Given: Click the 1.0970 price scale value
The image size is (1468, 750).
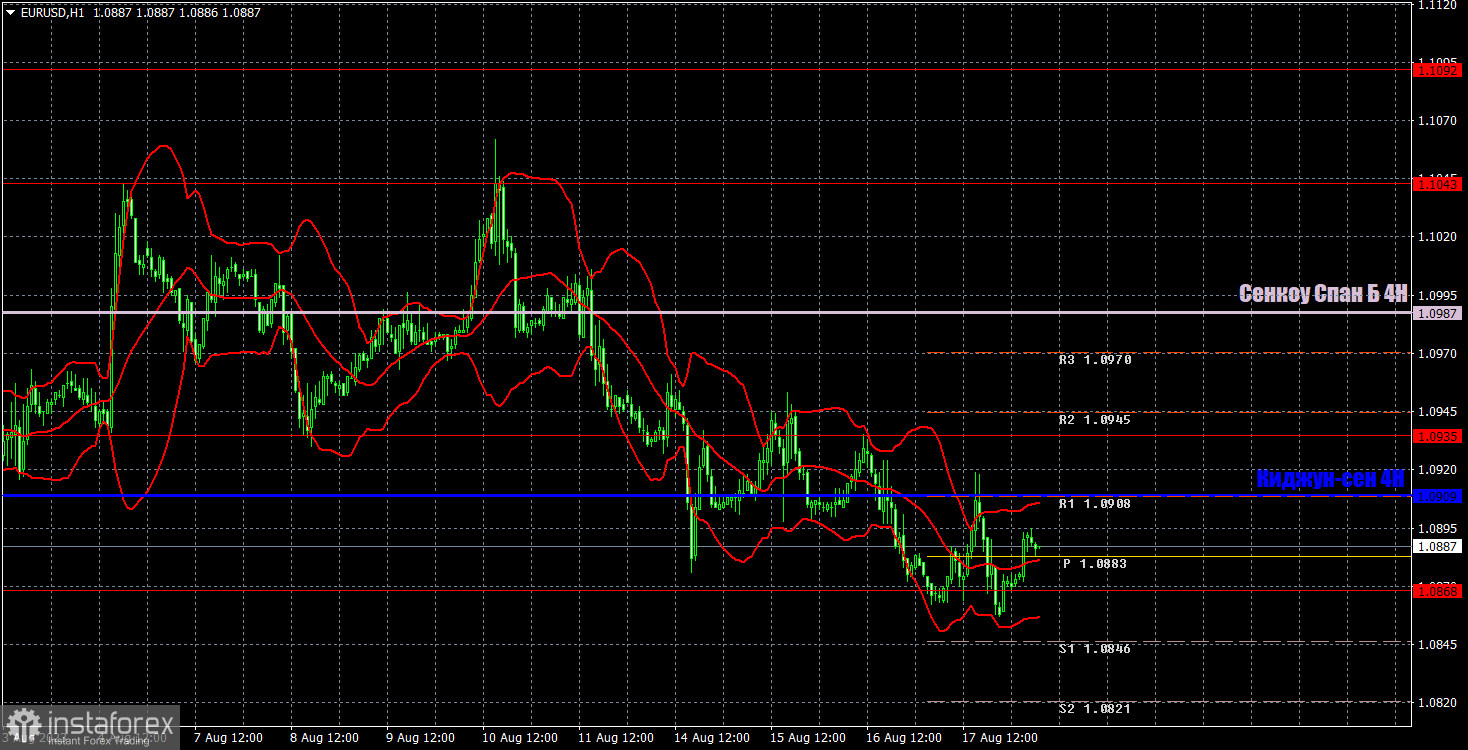Looking at the screenshot, I should (x=1438, y=353).
